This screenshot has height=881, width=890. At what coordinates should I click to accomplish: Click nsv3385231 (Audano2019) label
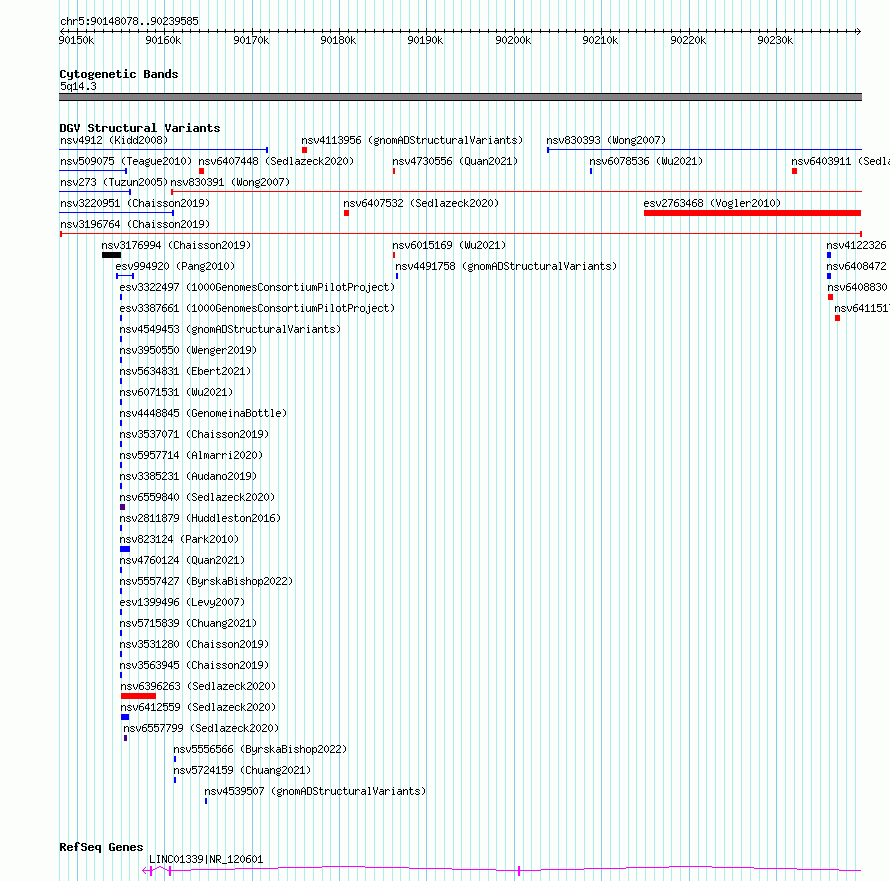tap(188, 476)
